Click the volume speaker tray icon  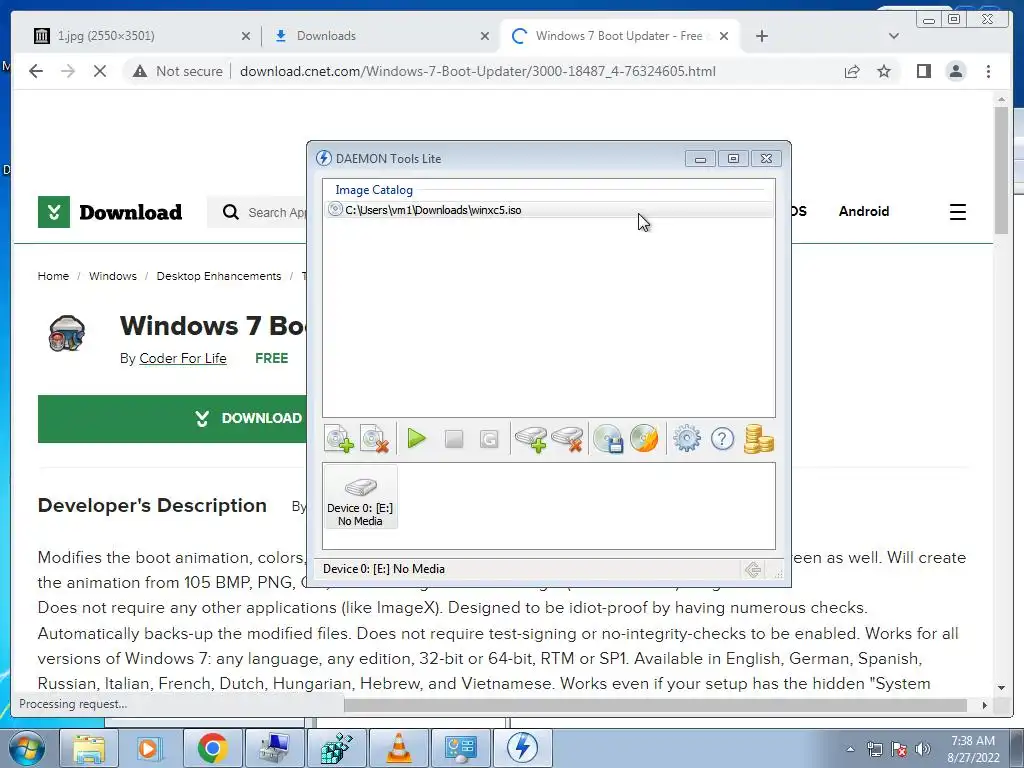click(922, 749)
